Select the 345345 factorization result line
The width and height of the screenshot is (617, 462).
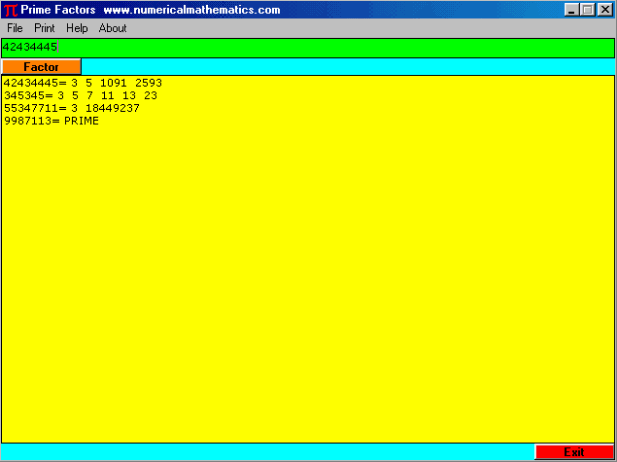coord(80,96)
